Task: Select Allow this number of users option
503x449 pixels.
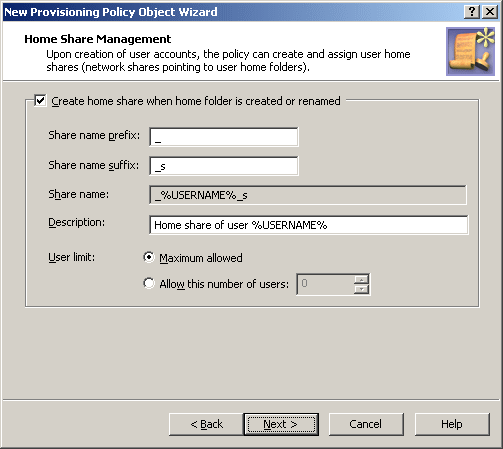Action: pos(149,283)
